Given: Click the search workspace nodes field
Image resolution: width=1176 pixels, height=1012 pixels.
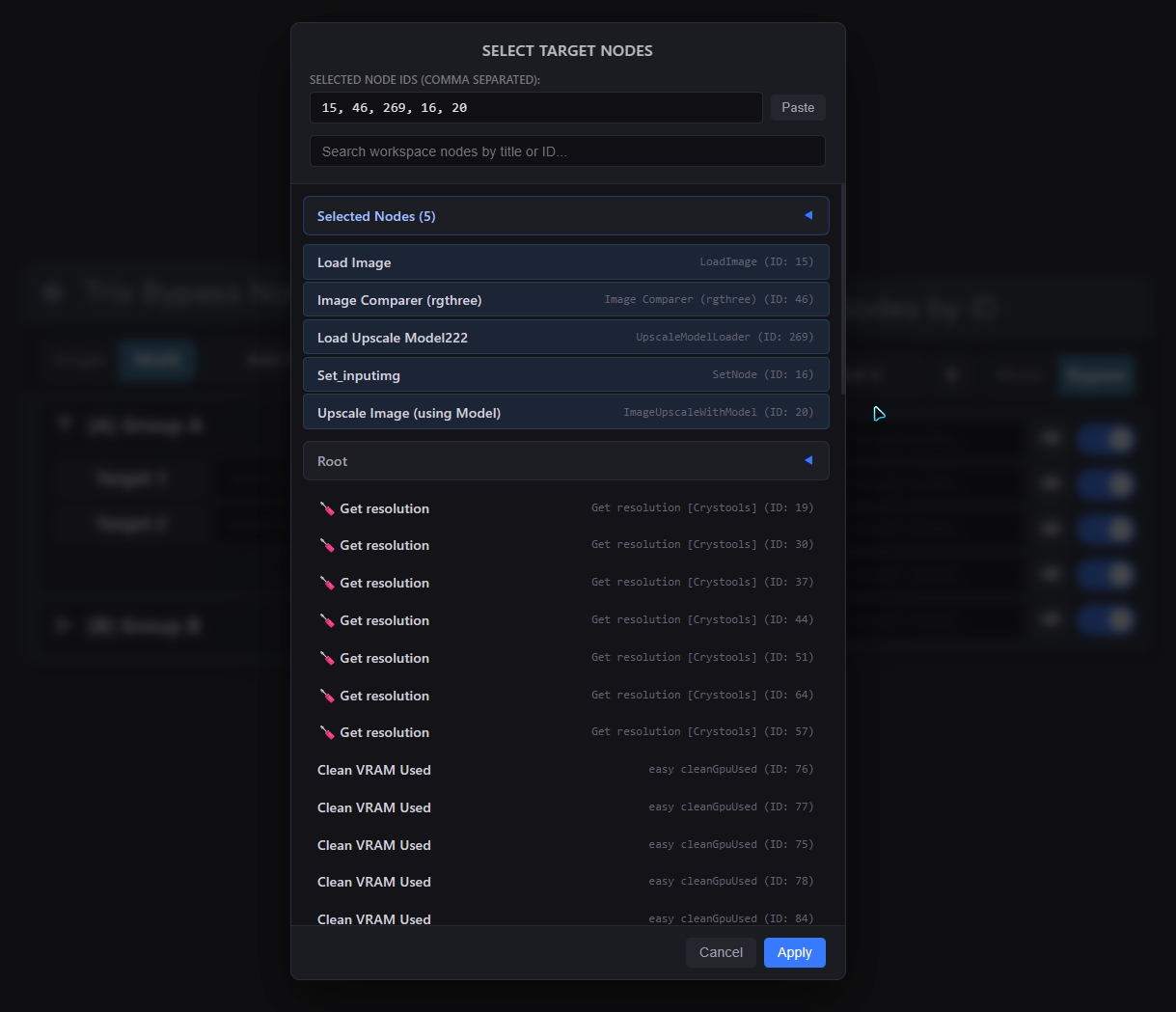Looking at the screenshot, I should (567, 151).
